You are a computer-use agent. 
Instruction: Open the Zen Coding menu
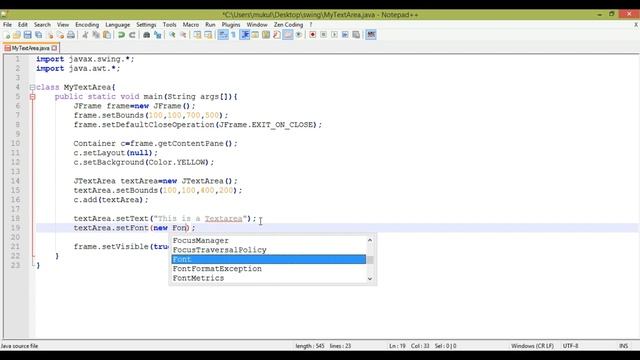[x=288, y=24]
